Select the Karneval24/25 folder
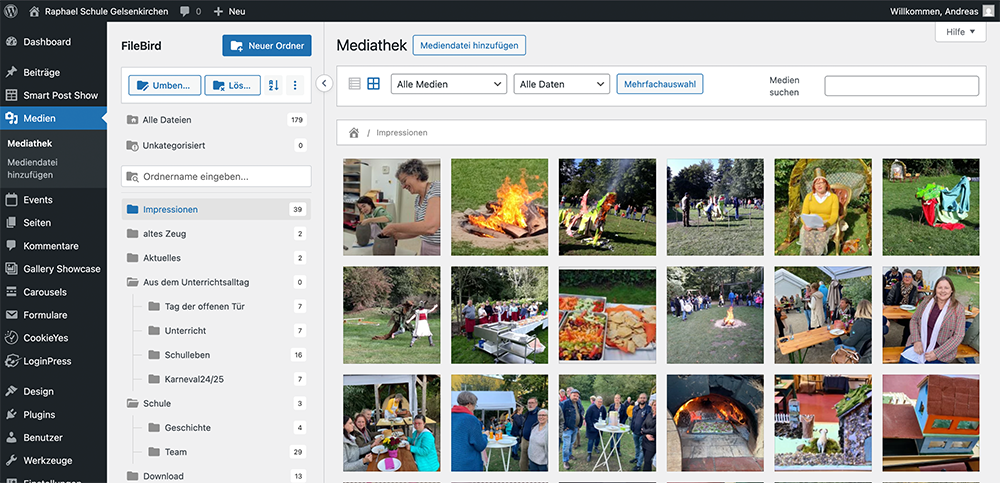This screenshot has width=1000, height=483. (x=226, y=379)
